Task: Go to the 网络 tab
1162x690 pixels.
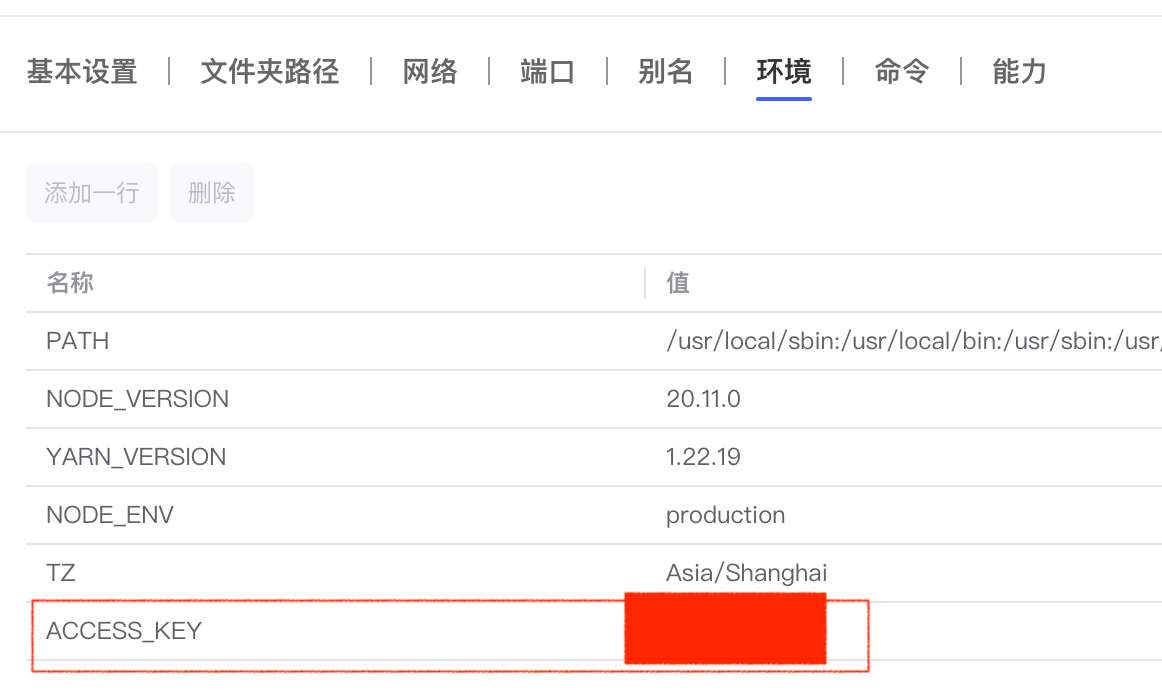Action: coord(430,72)
